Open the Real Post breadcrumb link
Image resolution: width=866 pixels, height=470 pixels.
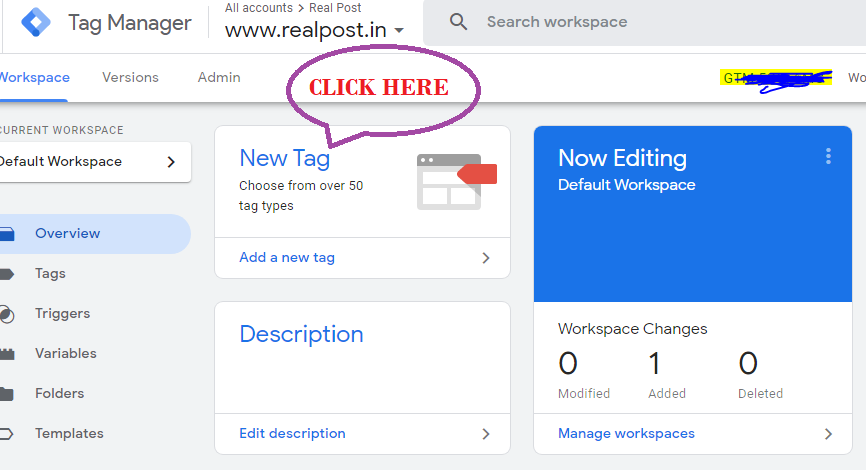(x=335, y=8)
